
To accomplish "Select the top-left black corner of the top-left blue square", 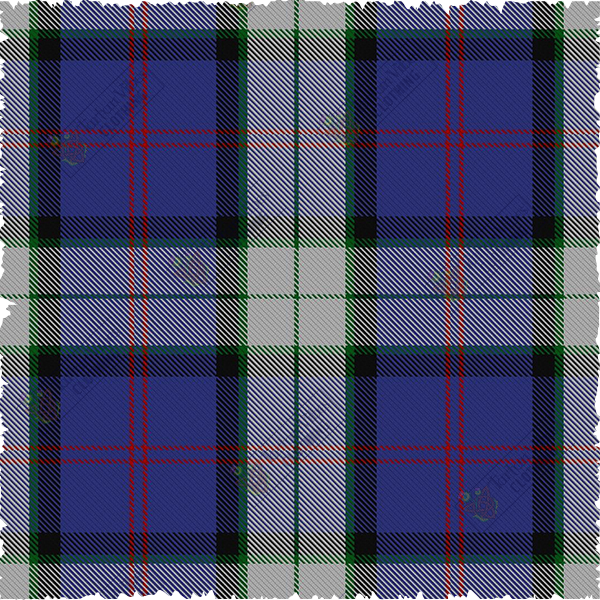I will click(49, 49).
